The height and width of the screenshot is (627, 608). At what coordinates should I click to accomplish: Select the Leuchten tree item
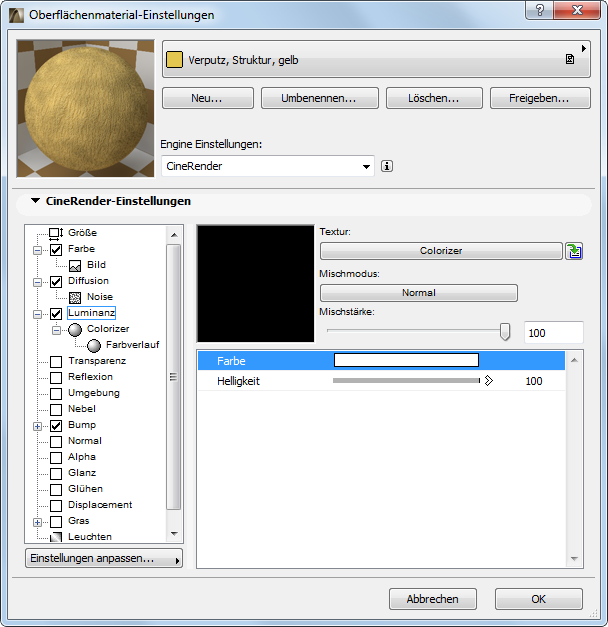tap(90, 537)
